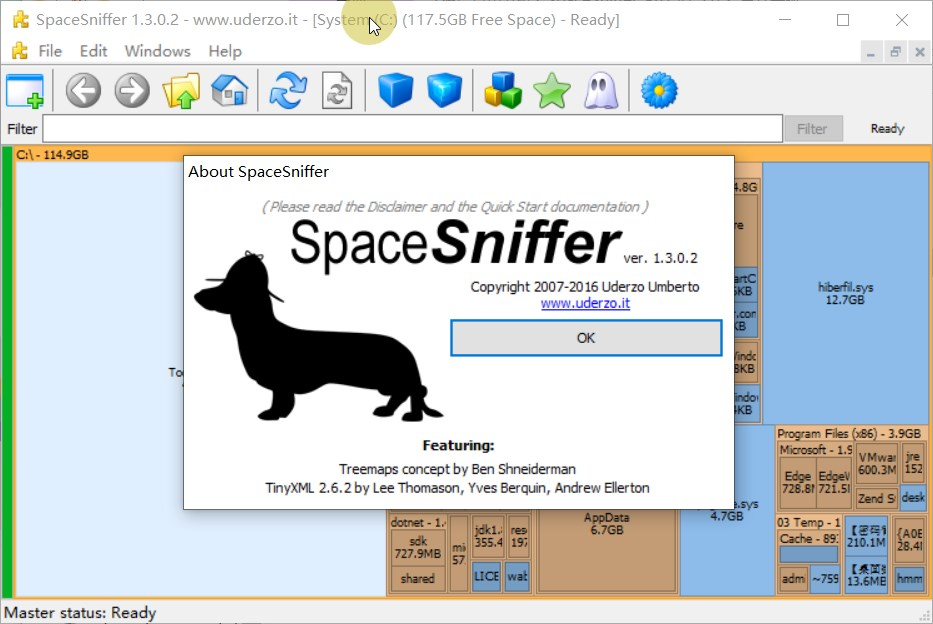Click inside the Filter input field

coord(400,128)
